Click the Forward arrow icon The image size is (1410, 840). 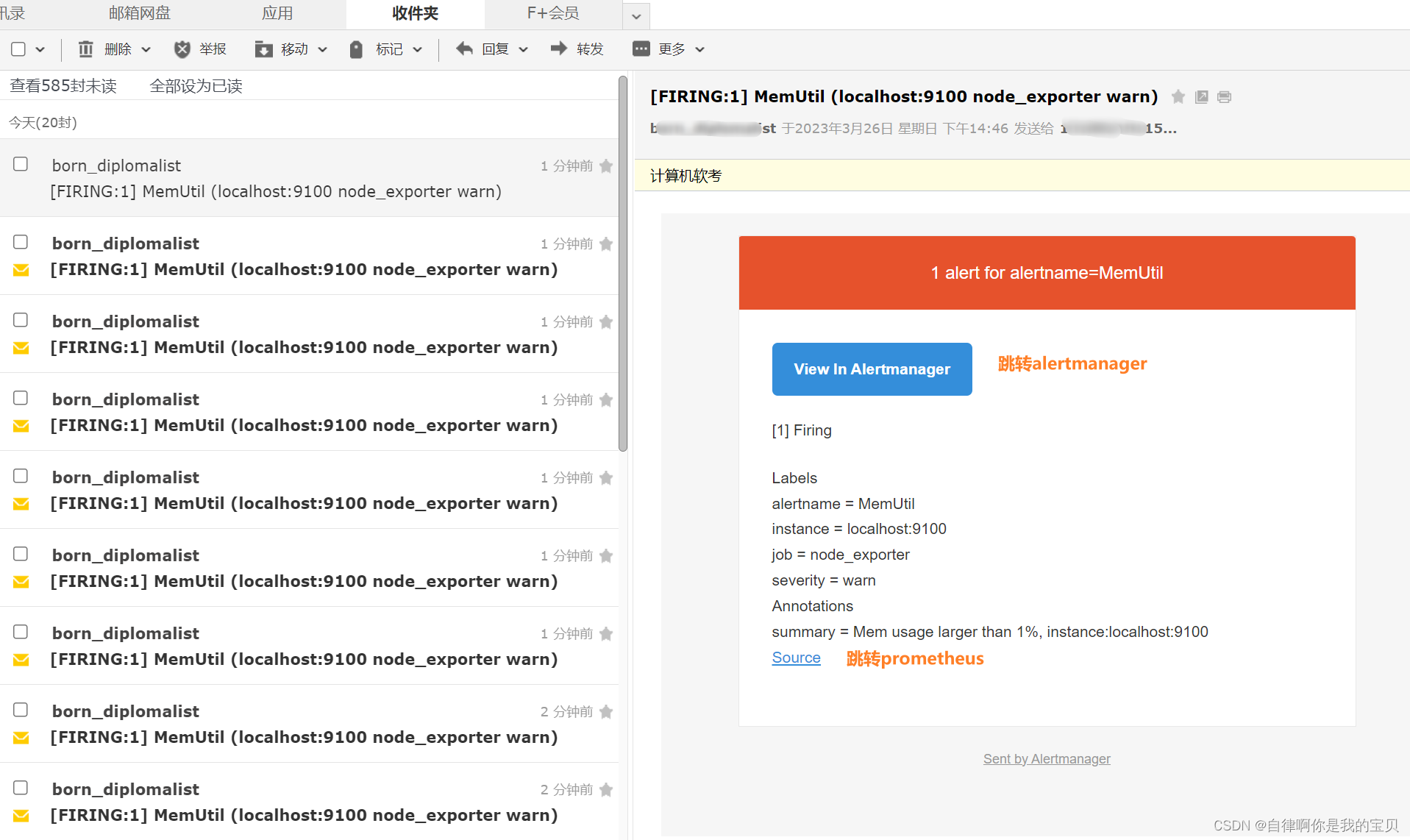559,49
